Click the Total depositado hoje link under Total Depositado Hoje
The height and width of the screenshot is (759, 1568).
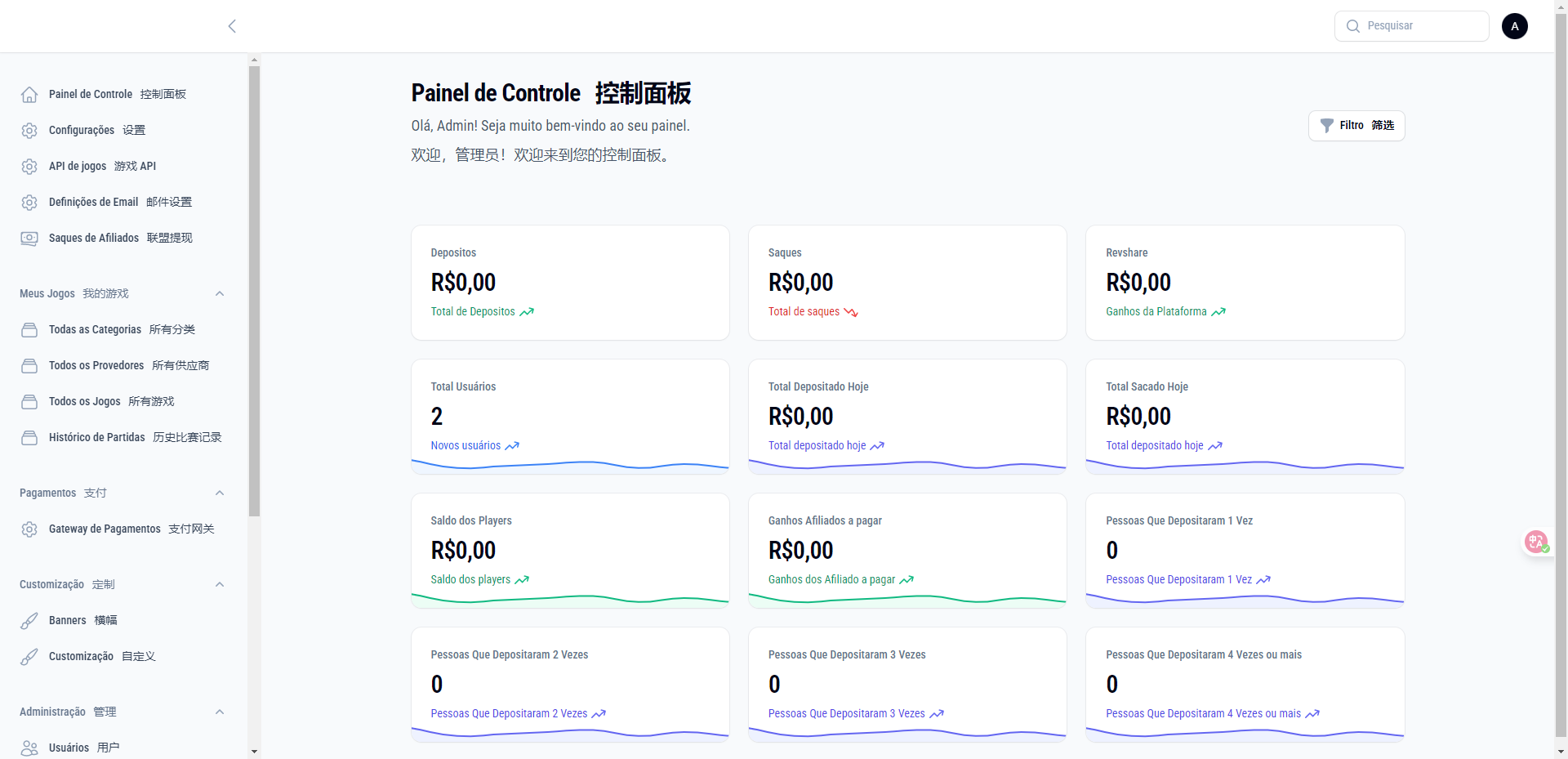click(817, 446)
